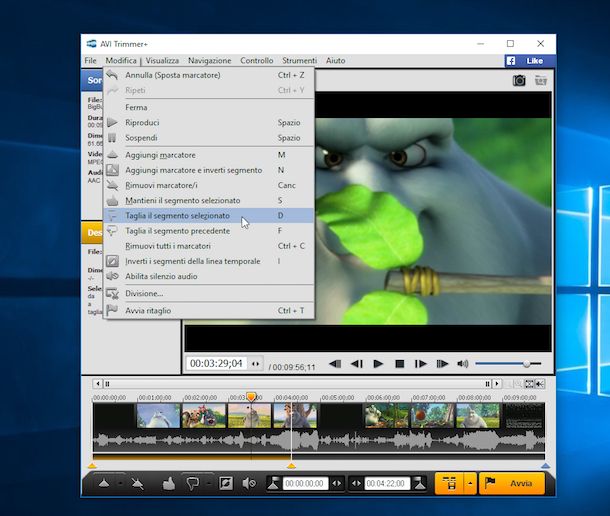Step forward one frame
Screen dimensions: 610x516
420,364
